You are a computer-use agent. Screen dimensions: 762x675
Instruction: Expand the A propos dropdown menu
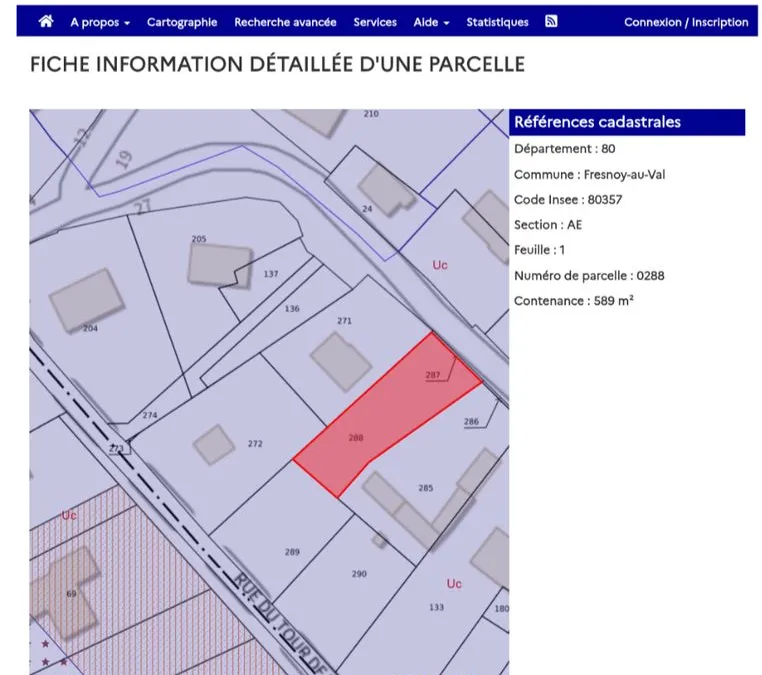click(100, 22)
